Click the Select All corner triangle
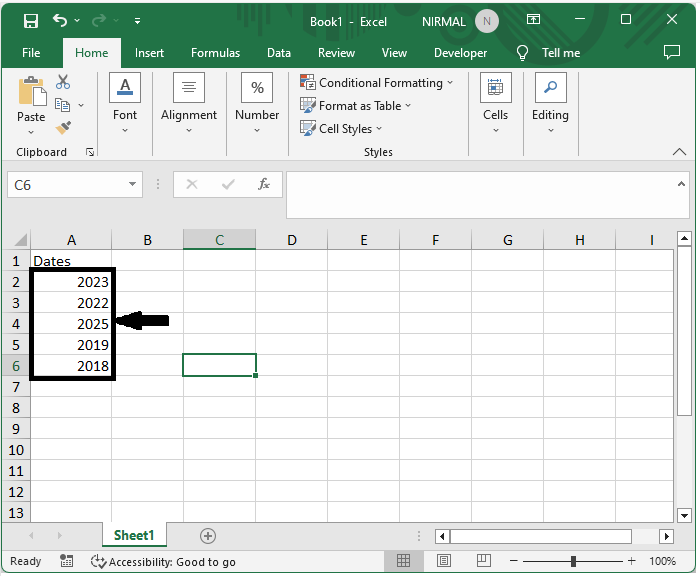This screenshot has width=700, height=576. pyautogui.click(x=21, y=240)
